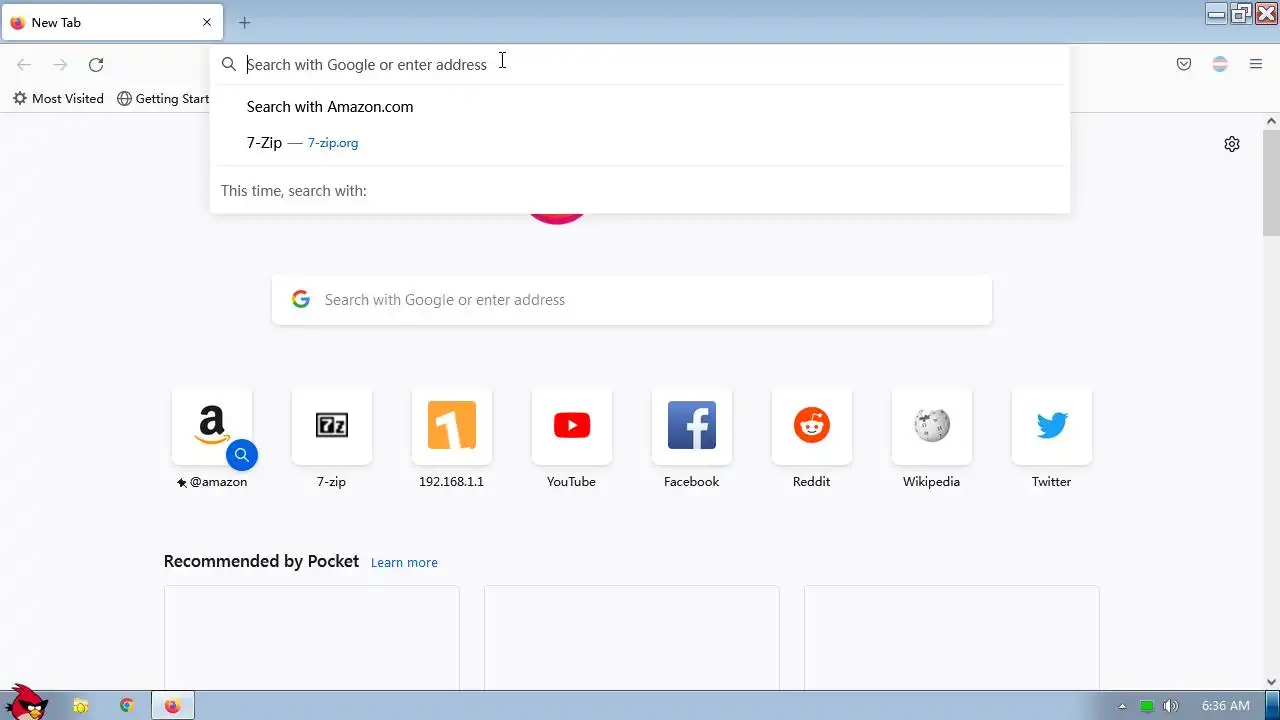This screenshot has height=720, width=1280.
Task: Open the file explorer taskbar icon
Action: [81, 706]
